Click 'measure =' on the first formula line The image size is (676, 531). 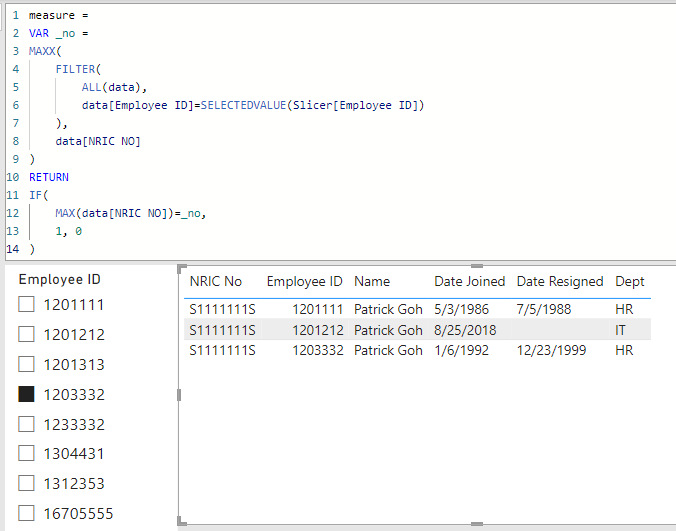[59, 15]
